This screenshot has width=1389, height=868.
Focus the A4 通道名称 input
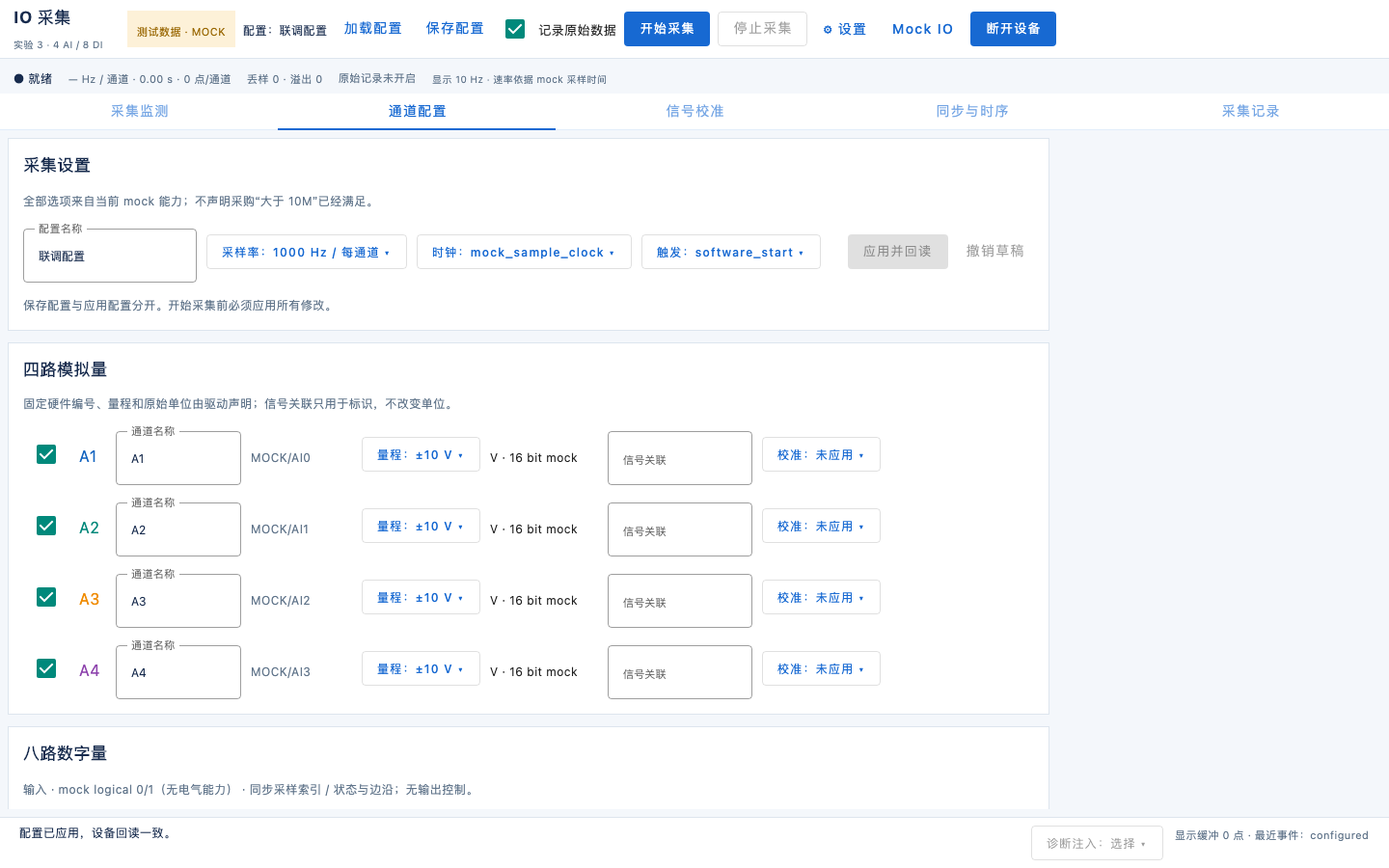tap(178, 672)
